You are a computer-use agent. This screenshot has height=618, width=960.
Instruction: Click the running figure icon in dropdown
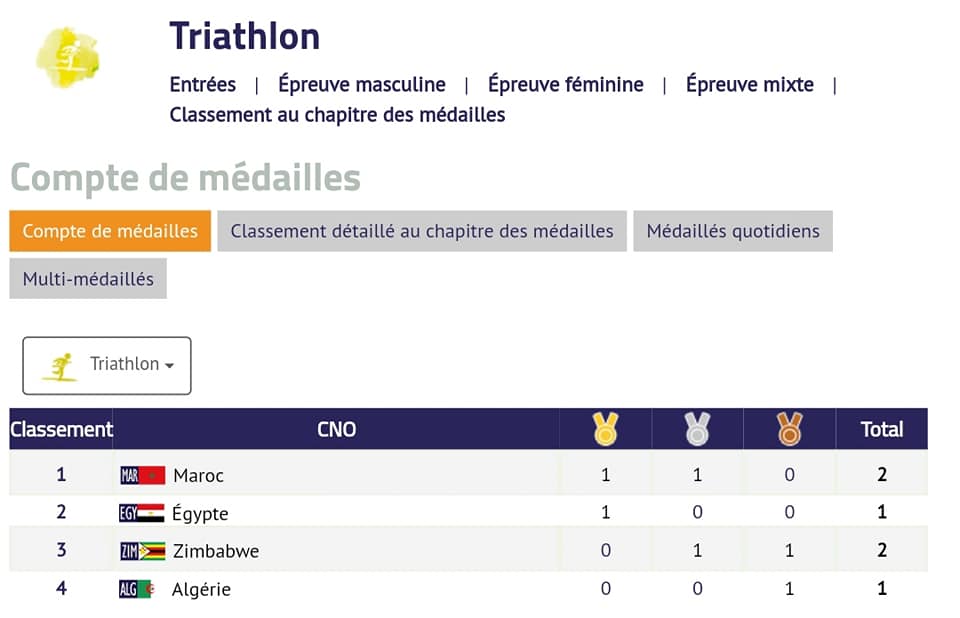[x=61, y=367]
